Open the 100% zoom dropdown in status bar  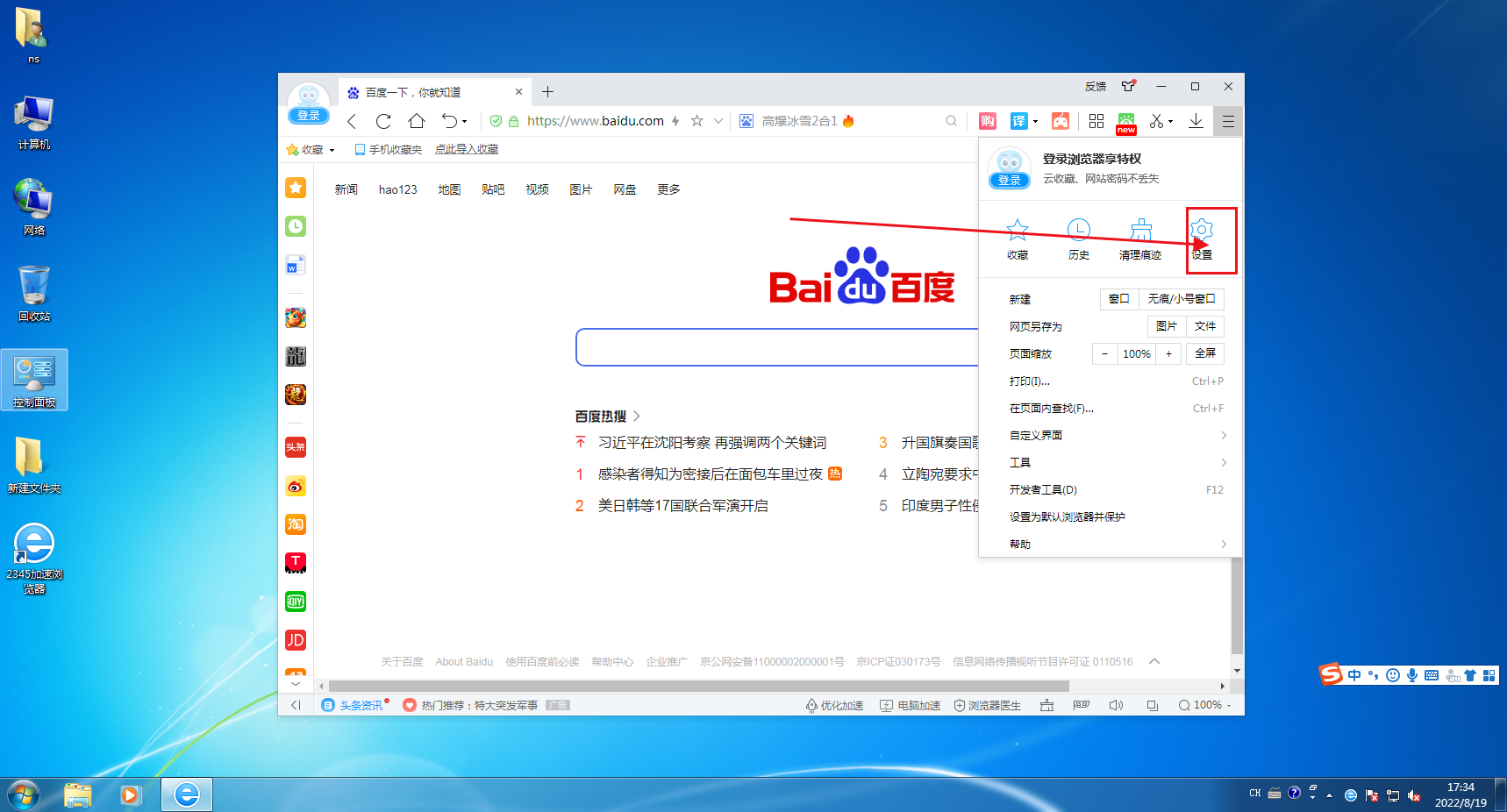tap(1210, 705)
